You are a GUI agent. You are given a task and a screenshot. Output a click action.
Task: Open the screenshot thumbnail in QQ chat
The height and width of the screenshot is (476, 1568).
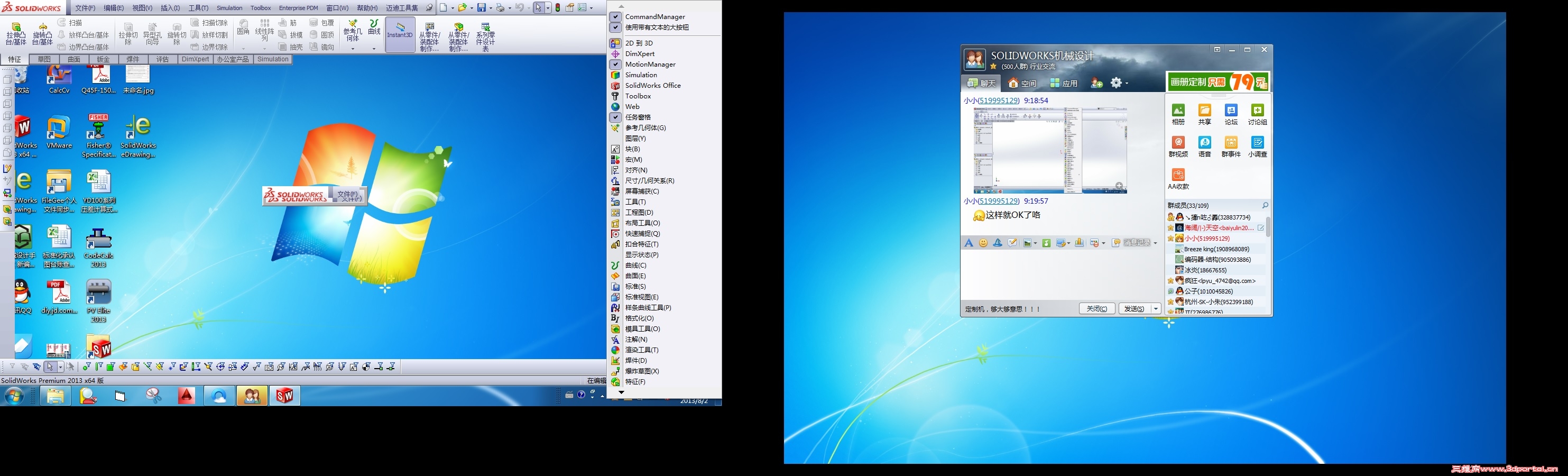(x=1050, y=150)
